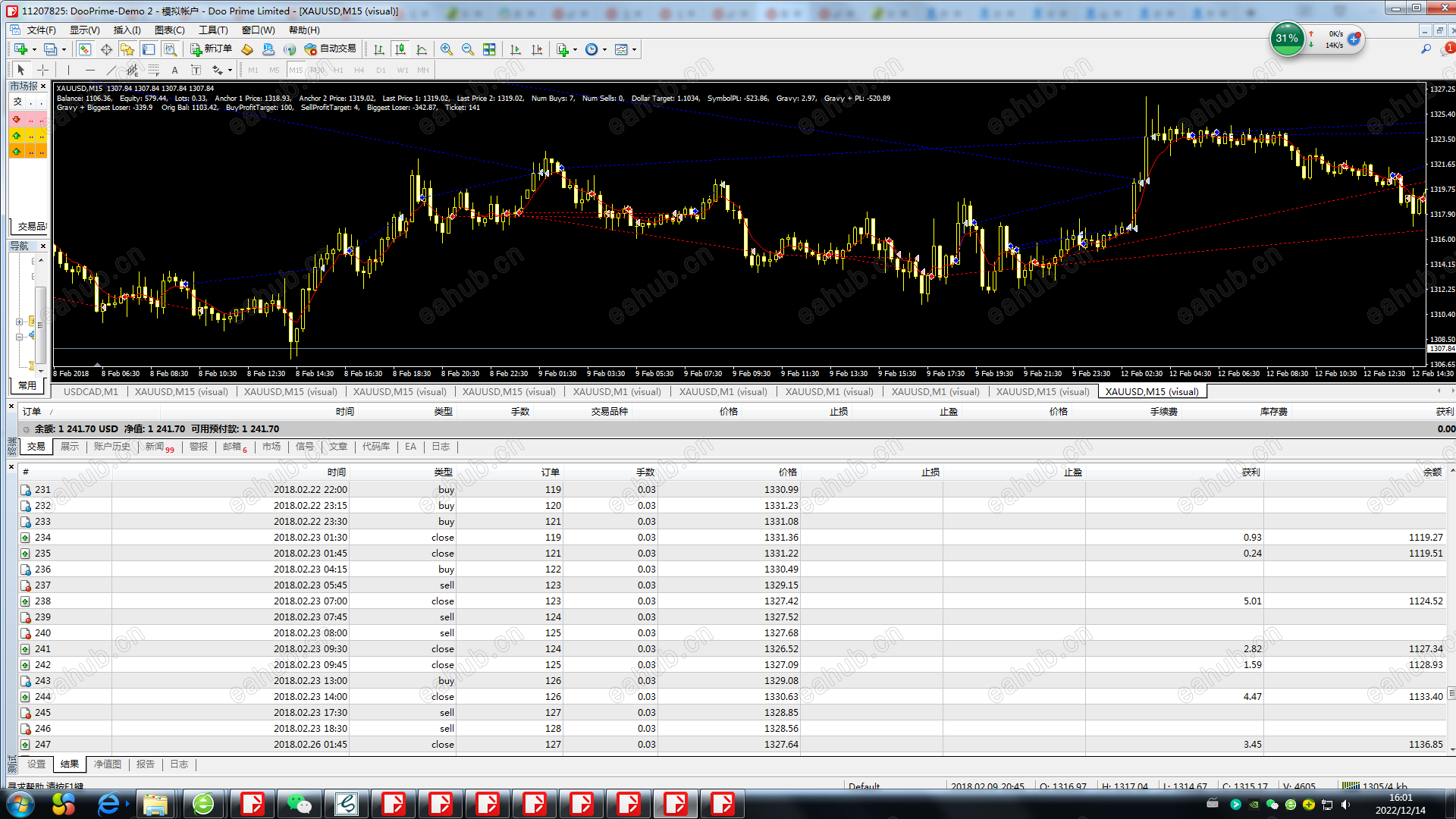Expand the Periods dropdown arrow
Image resolution: width=1456 pixels, height=819 pixels.
pyautogui.click(x=604, y=49)
